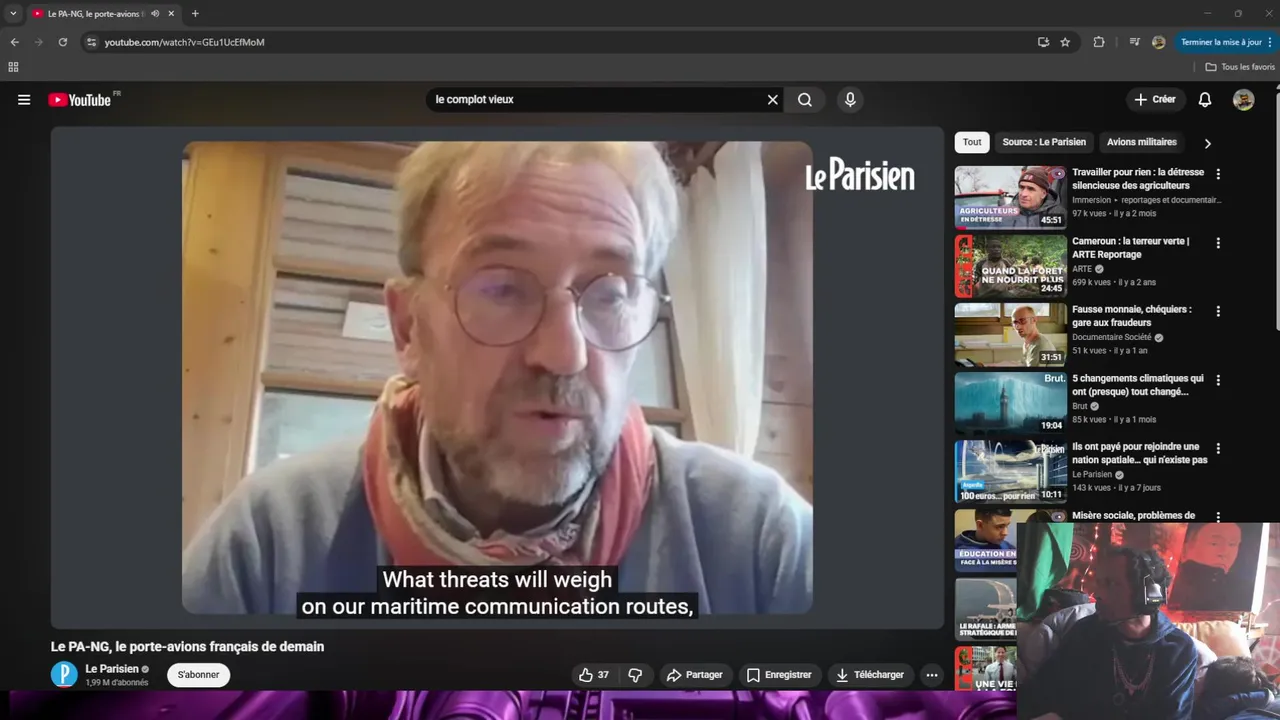1280x720 pixels.
Task: Show more filter chips with right arrow
Action: click(1207, 143)
